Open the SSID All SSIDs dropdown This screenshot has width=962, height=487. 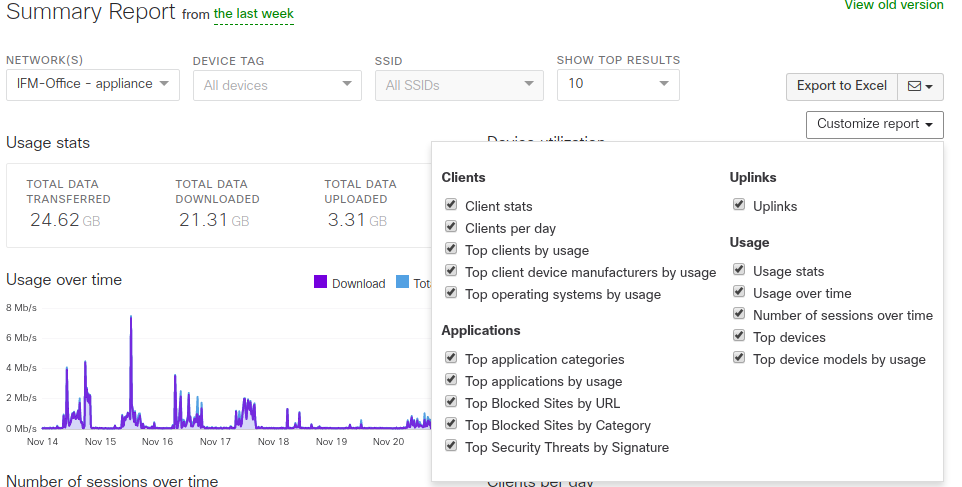tap(459, 85)
